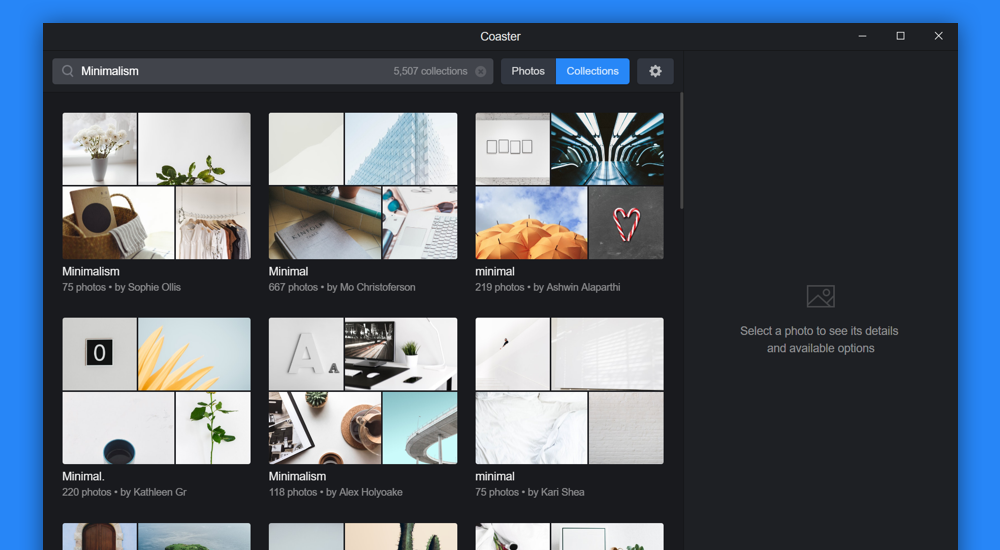Screen dimensions: 1000x550
Task: Open minimal collection by Kari Shea
Action: [570, 390]
